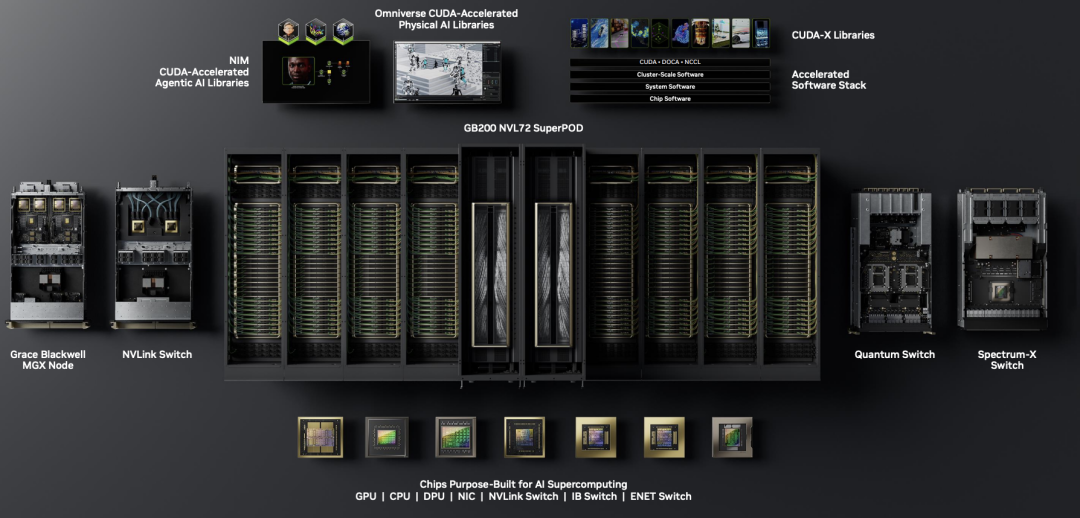This screenshot has width=1080, height=518.
Task: Click the hexagon icon showing Earth globe
Action: 343,32
